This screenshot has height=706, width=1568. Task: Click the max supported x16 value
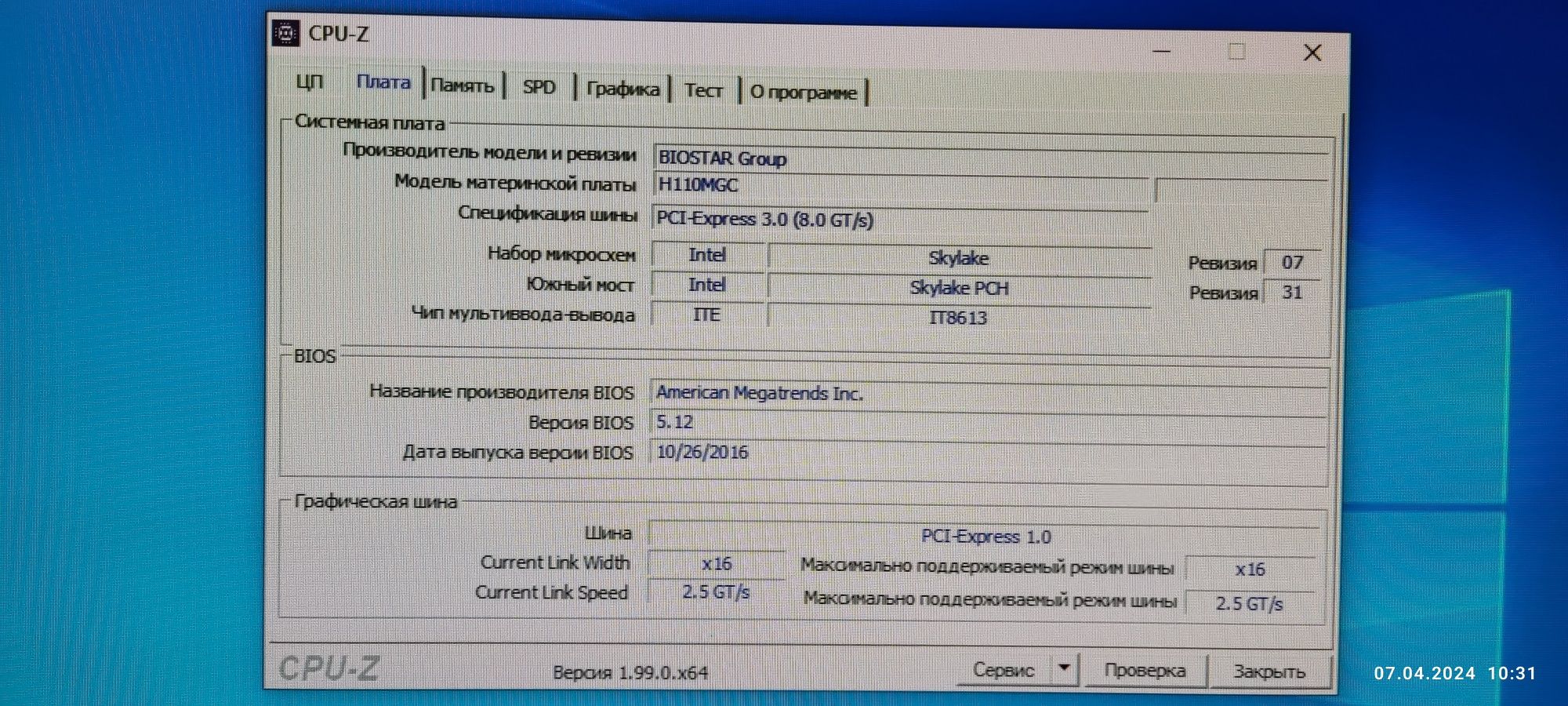point(1250,570)
